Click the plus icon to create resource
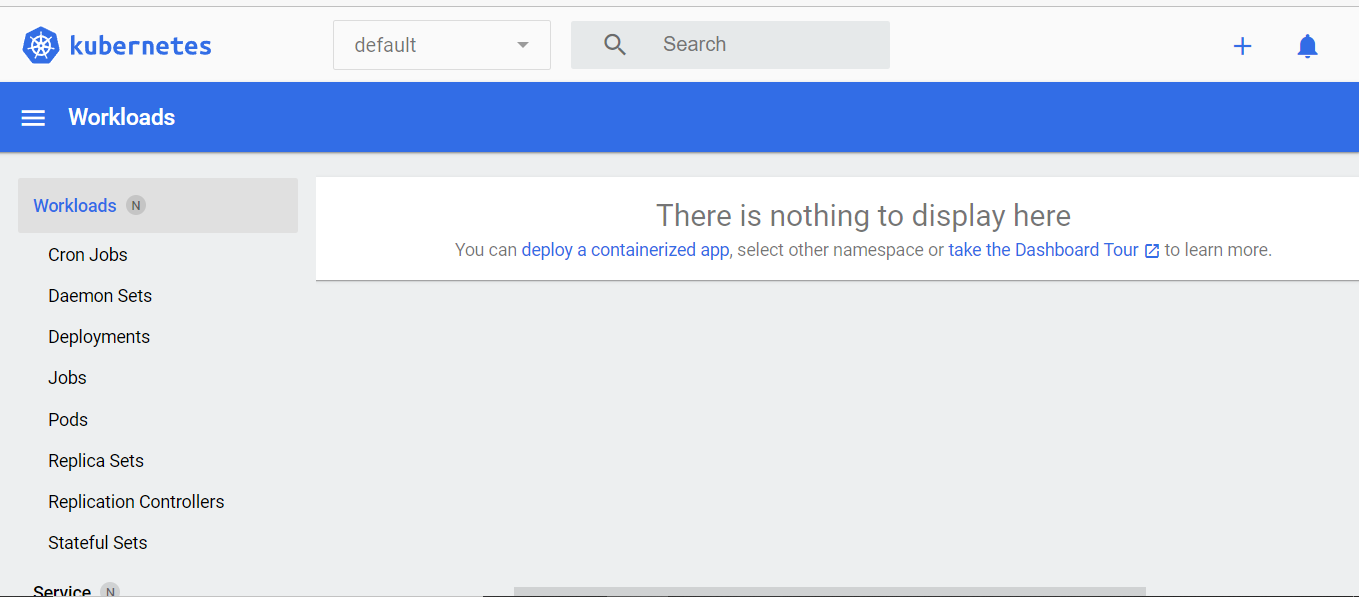 (x=1242, y=46)
